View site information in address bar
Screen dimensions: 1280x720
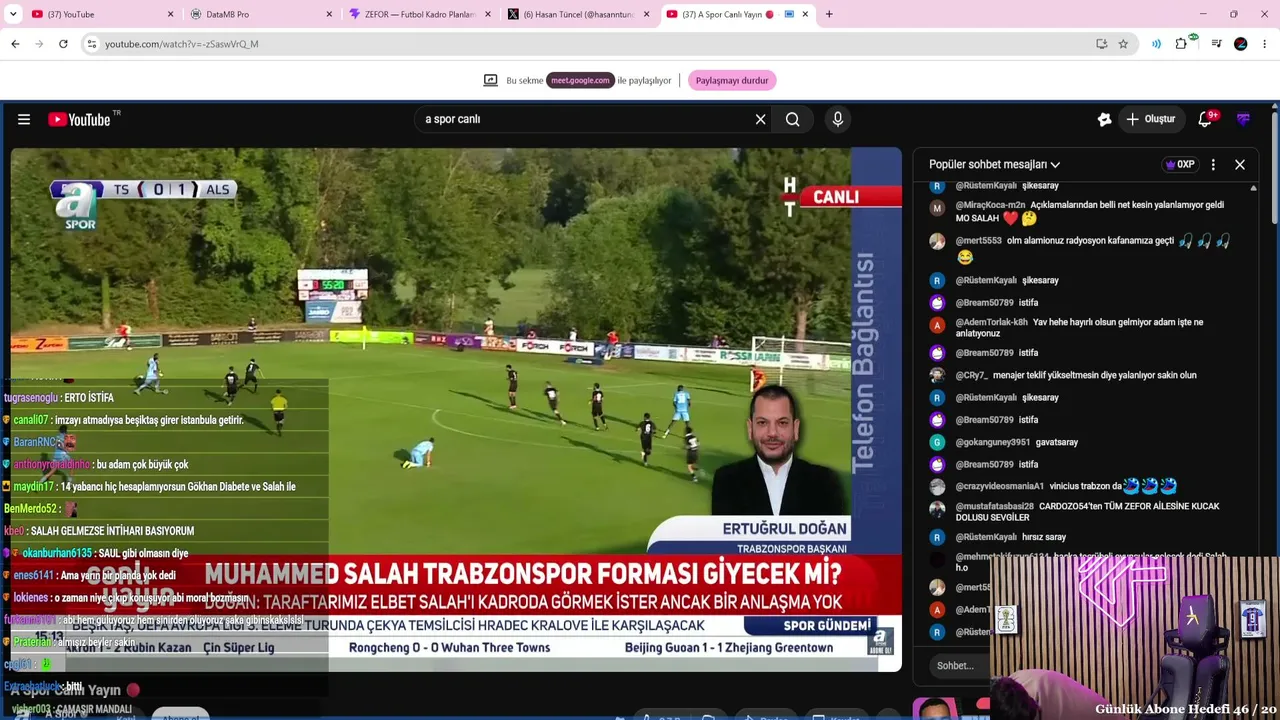click(x=91, y=44)
